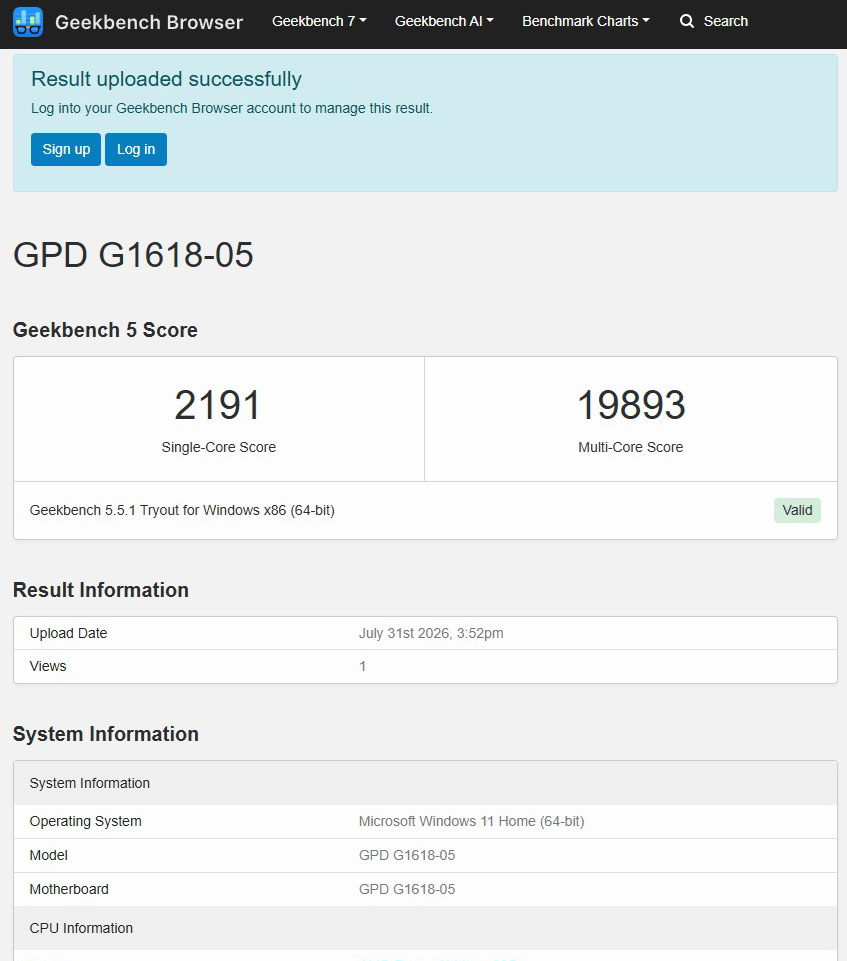Click the Valid badge
Screen dimensions: 847x961
coord(797,510)
